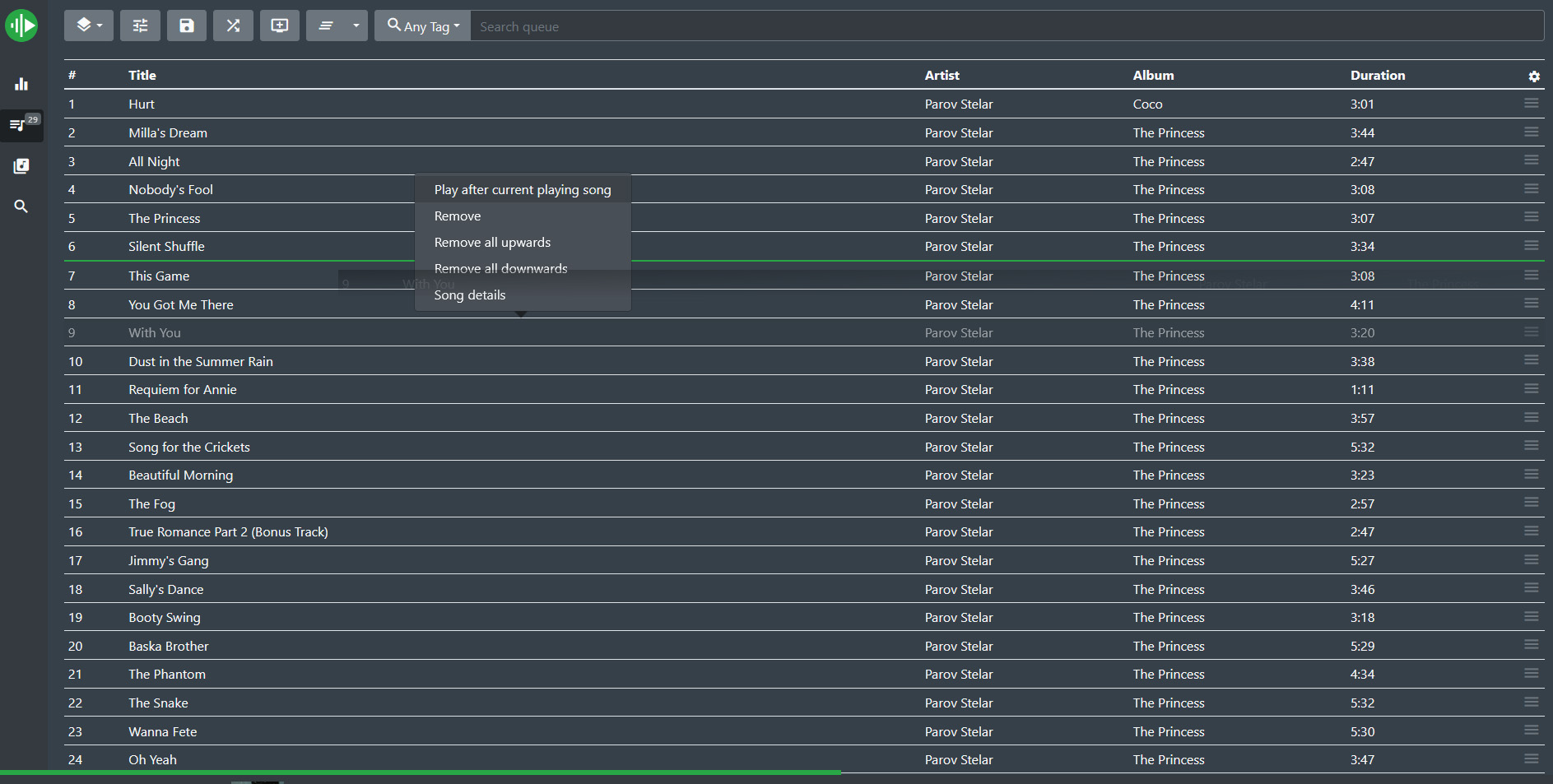Viewport: 1553px width, 784px height.
Task: Click the drag handle icon for Hurt
Action: (x=1532, y=103)
